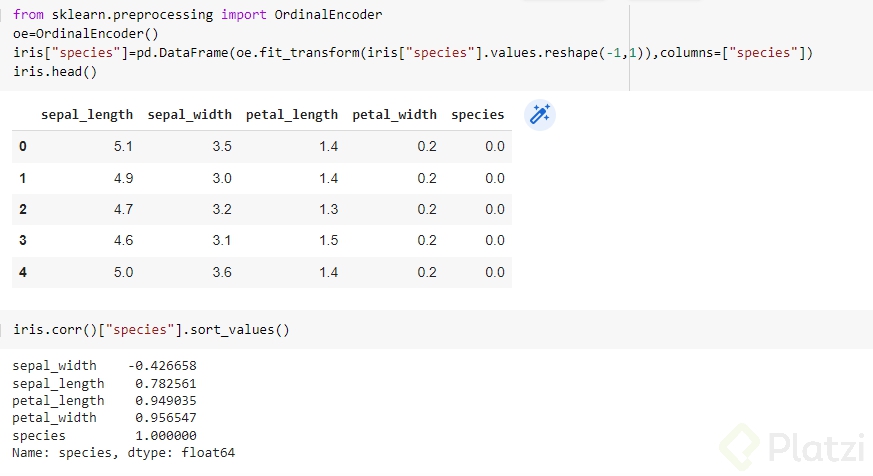Viewport: 873px width, 476px height.
Task: Click the sepal_length value 4.6
Action: tap(123, 241)
